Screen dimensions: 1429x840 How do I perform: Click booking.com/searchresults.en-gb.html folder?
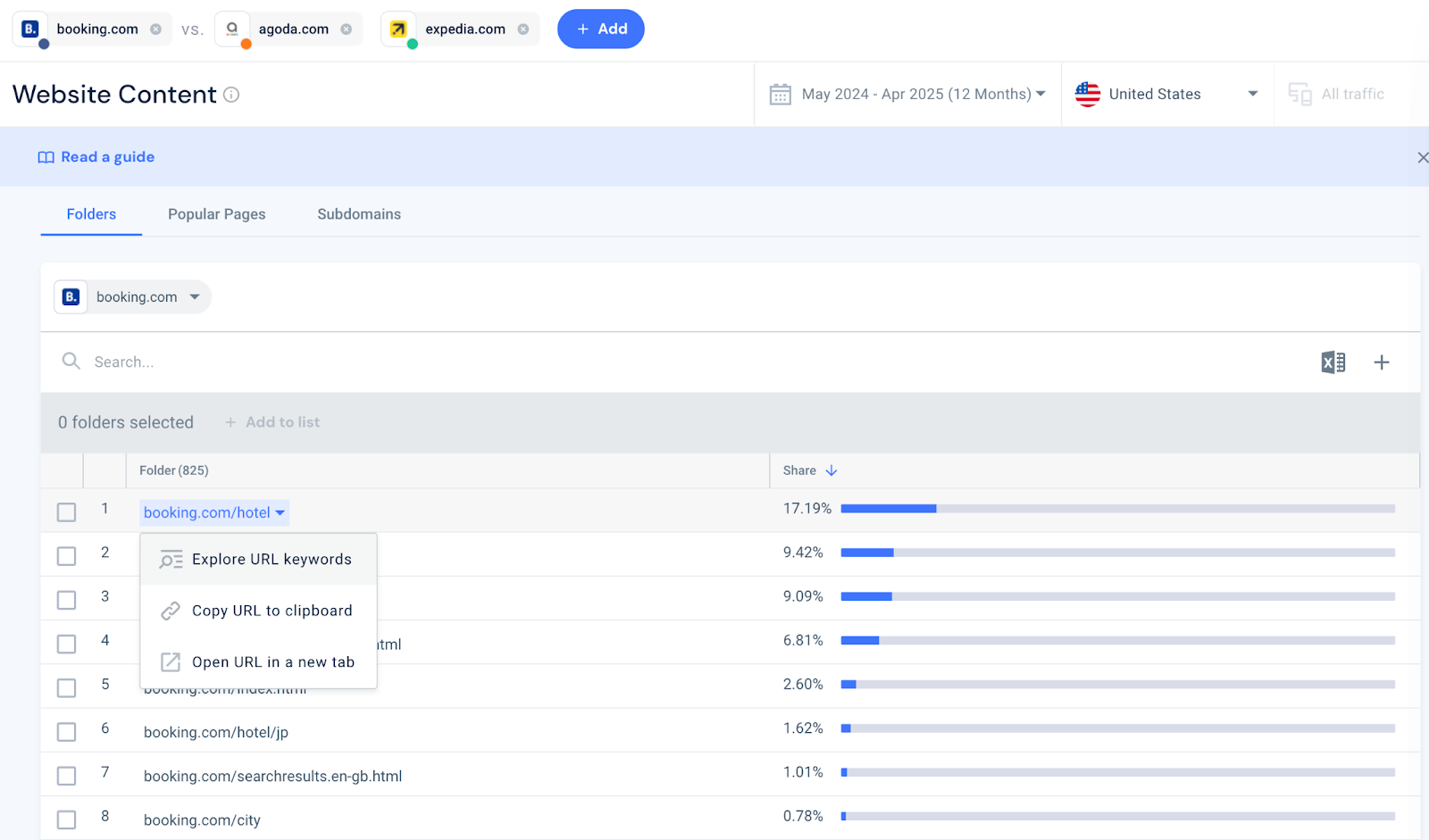273,776
